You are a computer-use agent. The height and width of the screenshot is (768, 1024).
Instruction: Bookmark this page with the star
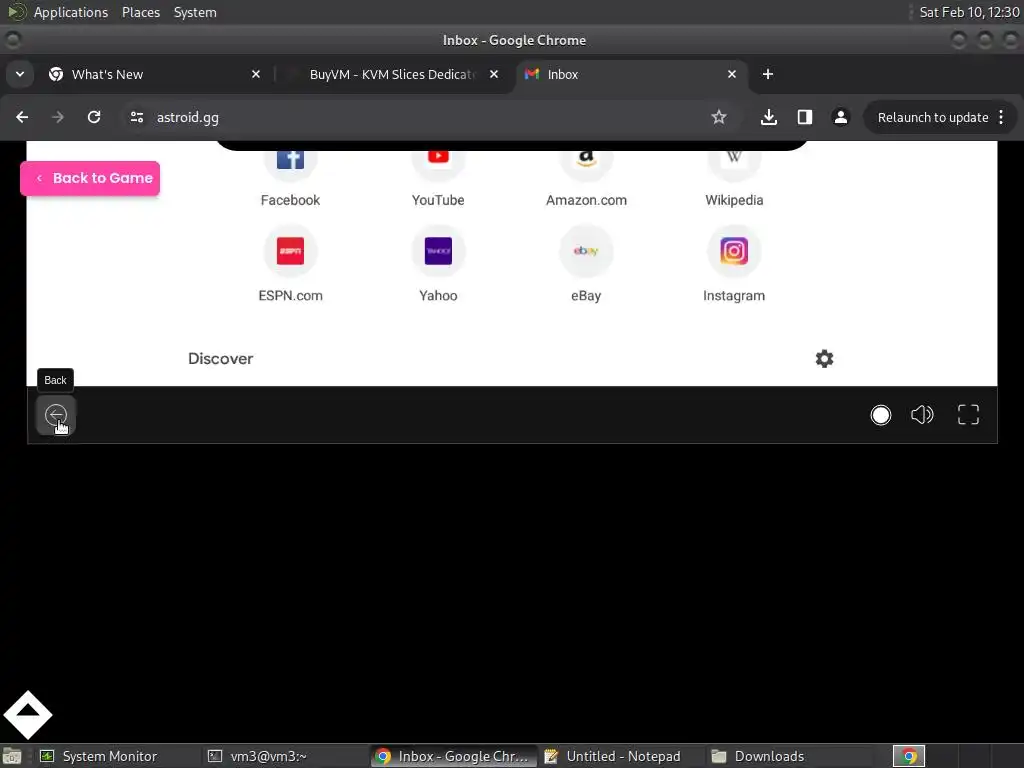(x=718, y=117)
